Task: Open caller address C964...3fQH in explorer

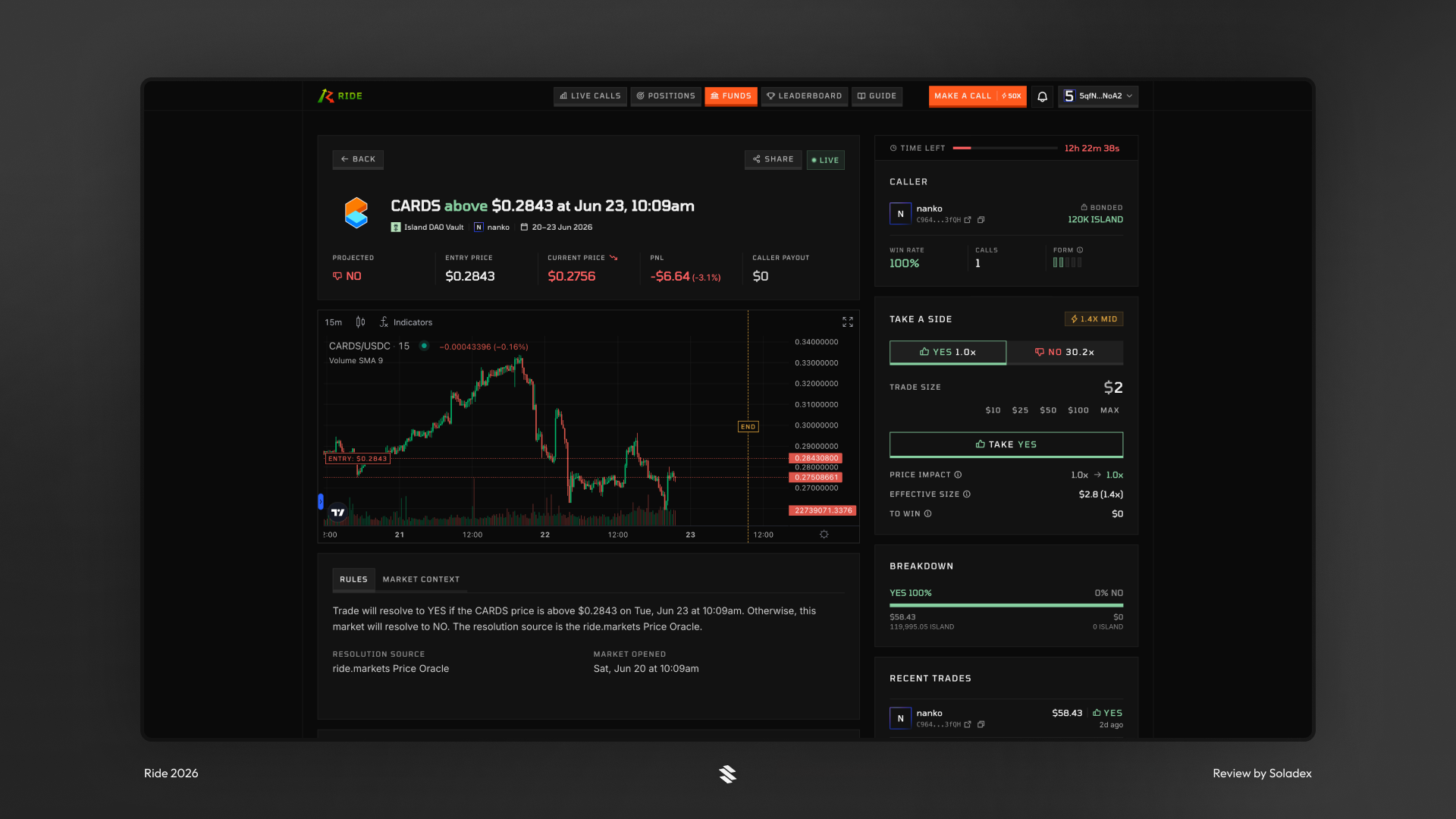Action: (x=968, y=220)
